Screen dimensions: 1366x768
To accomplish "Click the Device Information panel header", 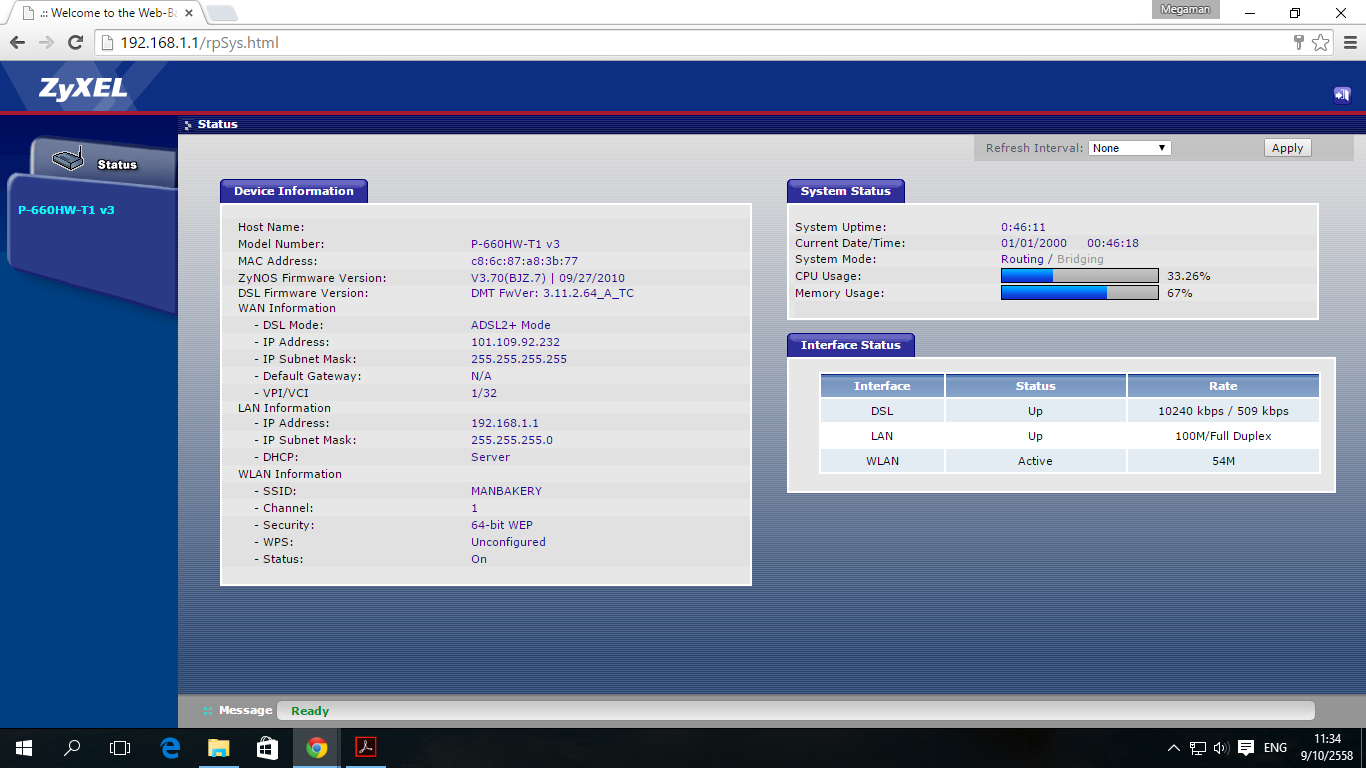I will tap(294, 191).
